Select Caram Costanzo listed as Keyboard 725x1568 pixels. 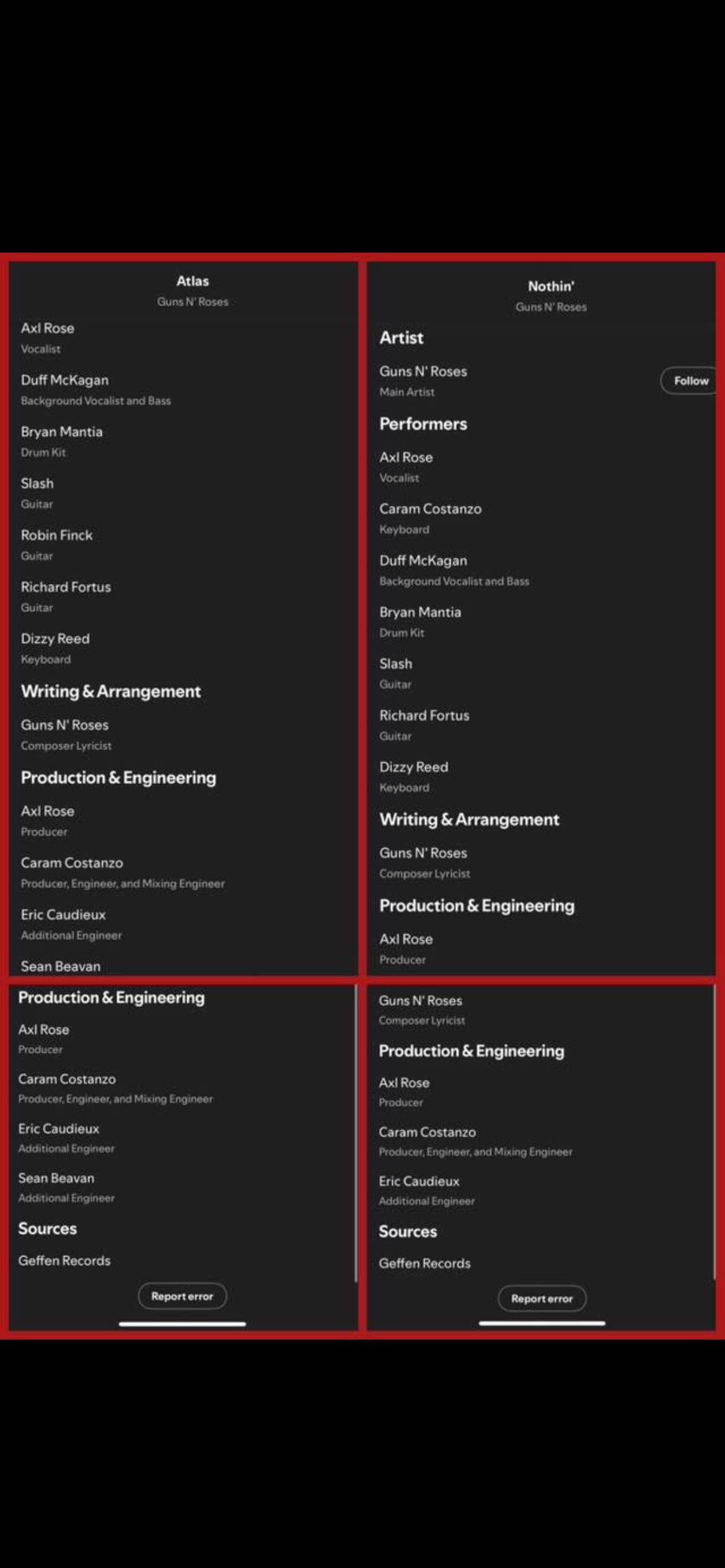(x=430, y=509)
